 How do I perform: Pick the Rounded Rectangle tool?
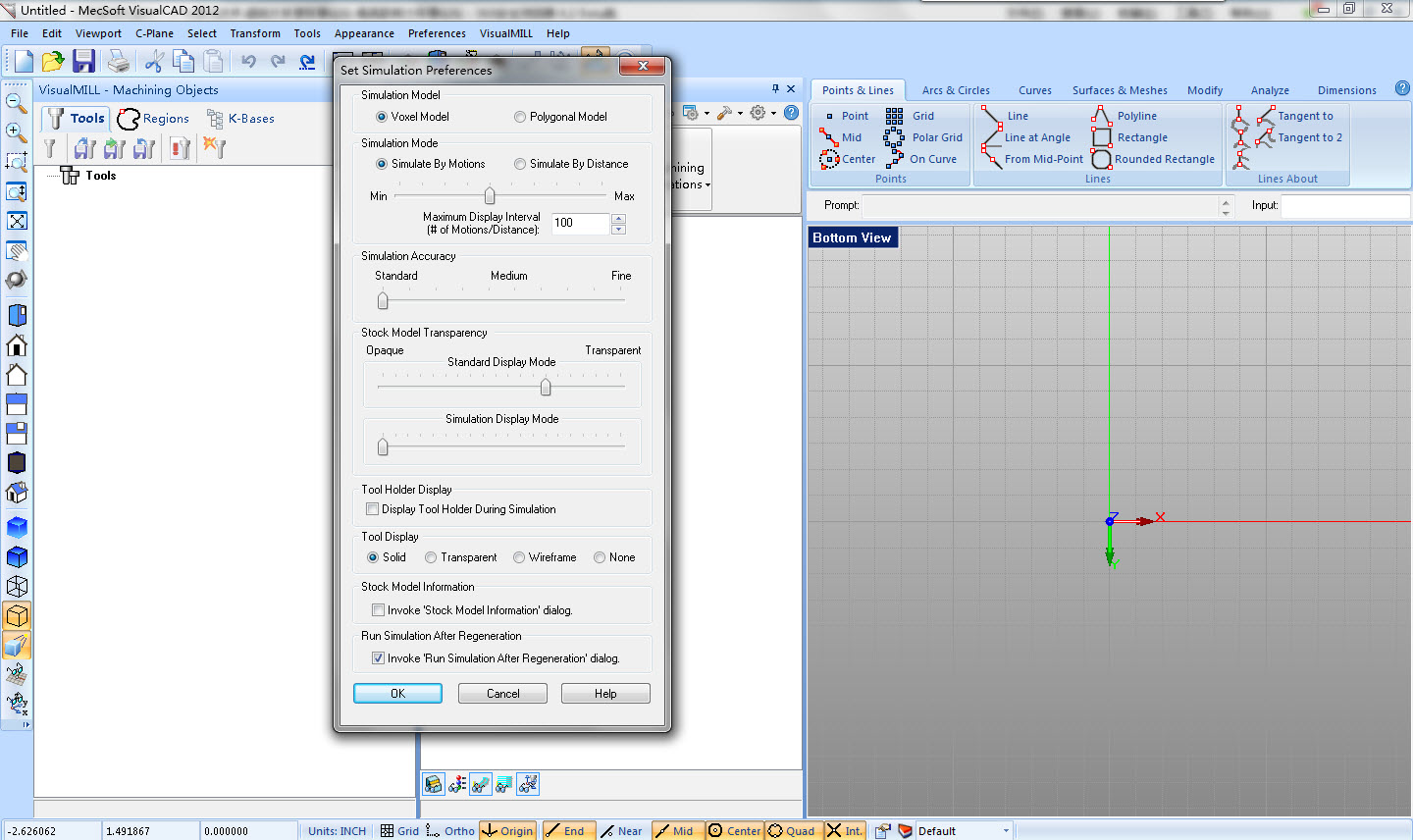(1153, 159)
